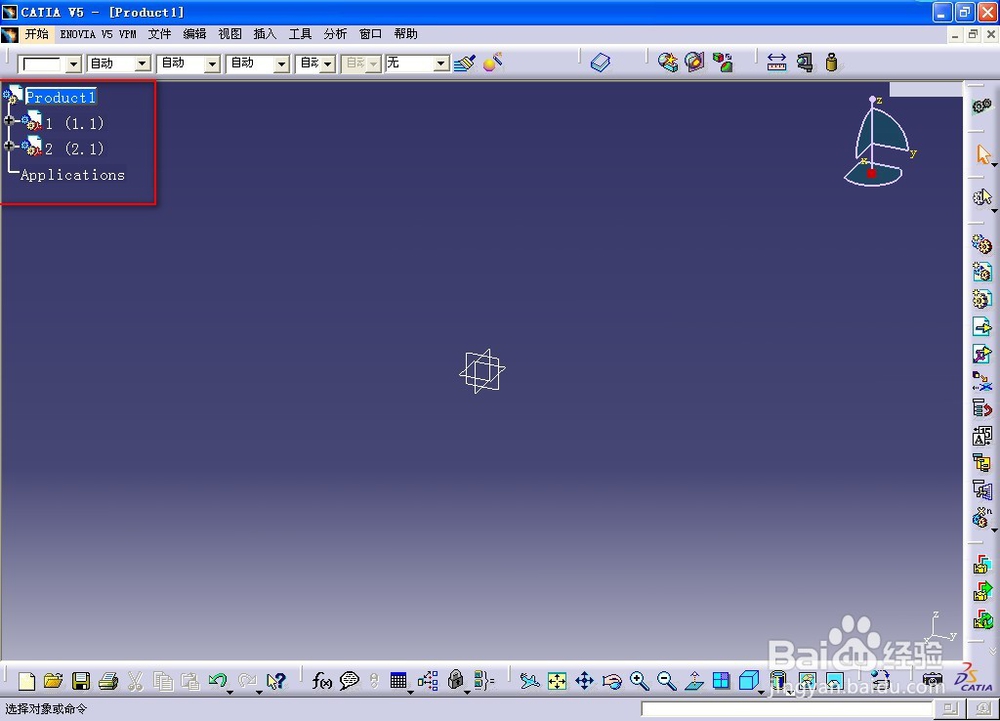Open the 视图 menu
This screenshot has height=721, width=1000.
click(230, 34)
